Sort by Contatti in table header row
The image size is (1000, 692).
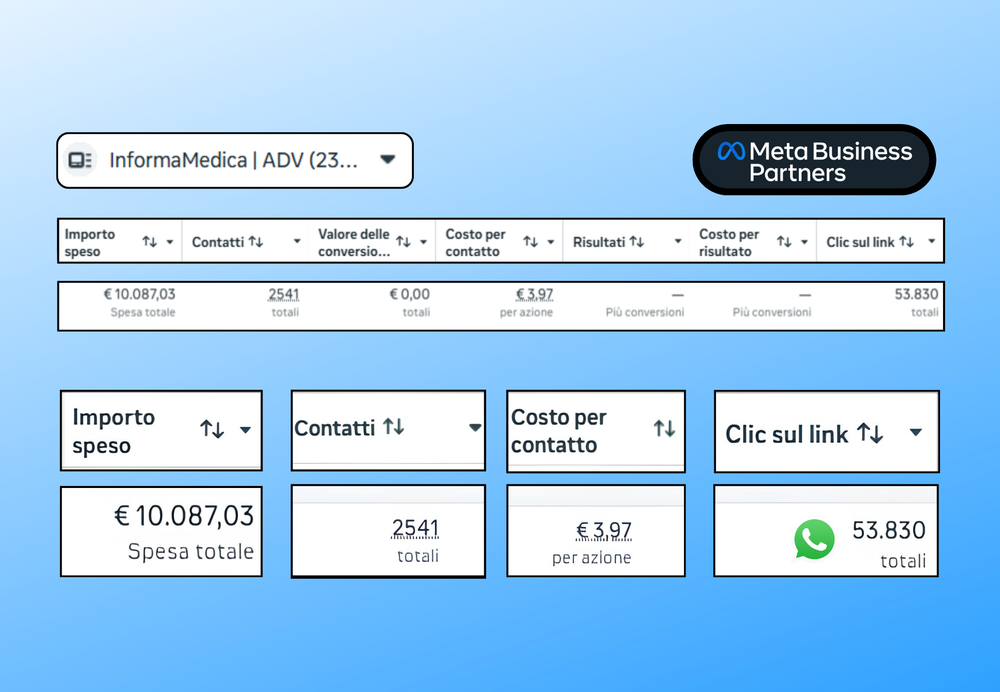pos(256,241)
